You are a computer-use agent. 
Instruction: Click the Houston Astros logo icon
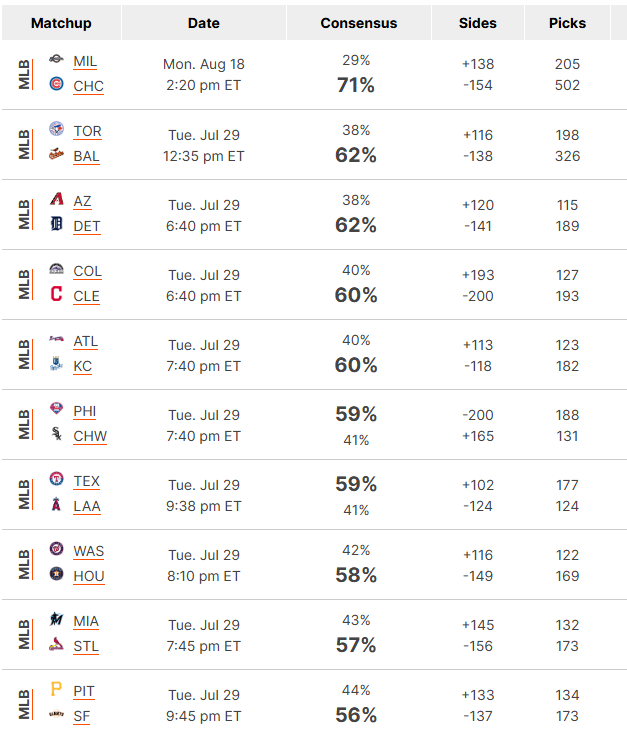pos(56,574)
